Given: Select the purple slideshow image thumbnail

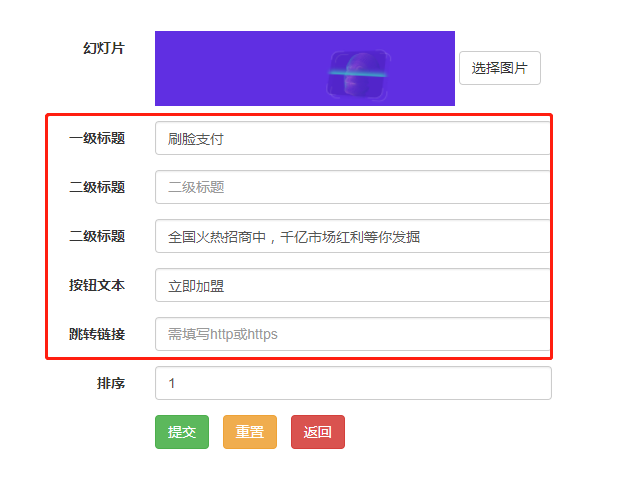Looking at the screenshot, I should point(305,68).
